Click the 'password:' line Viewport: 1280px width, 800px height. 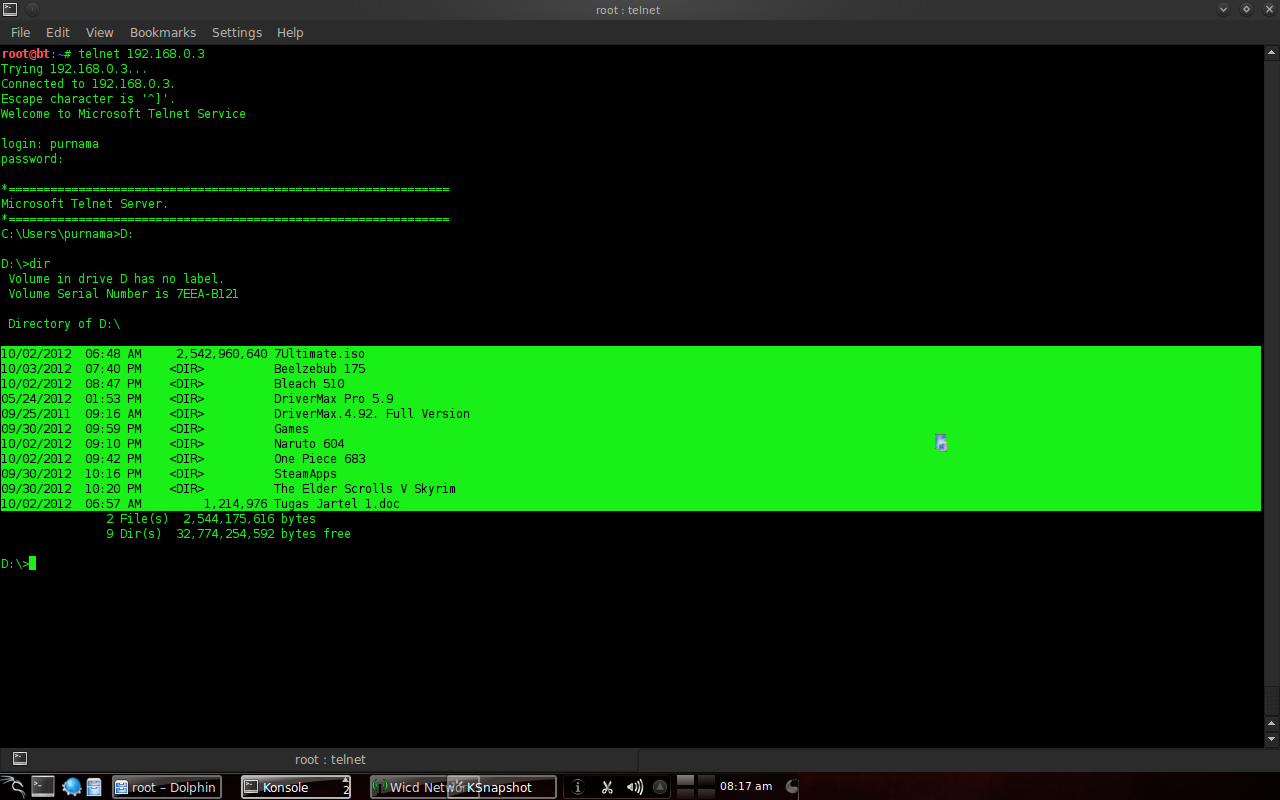[32, 159]
